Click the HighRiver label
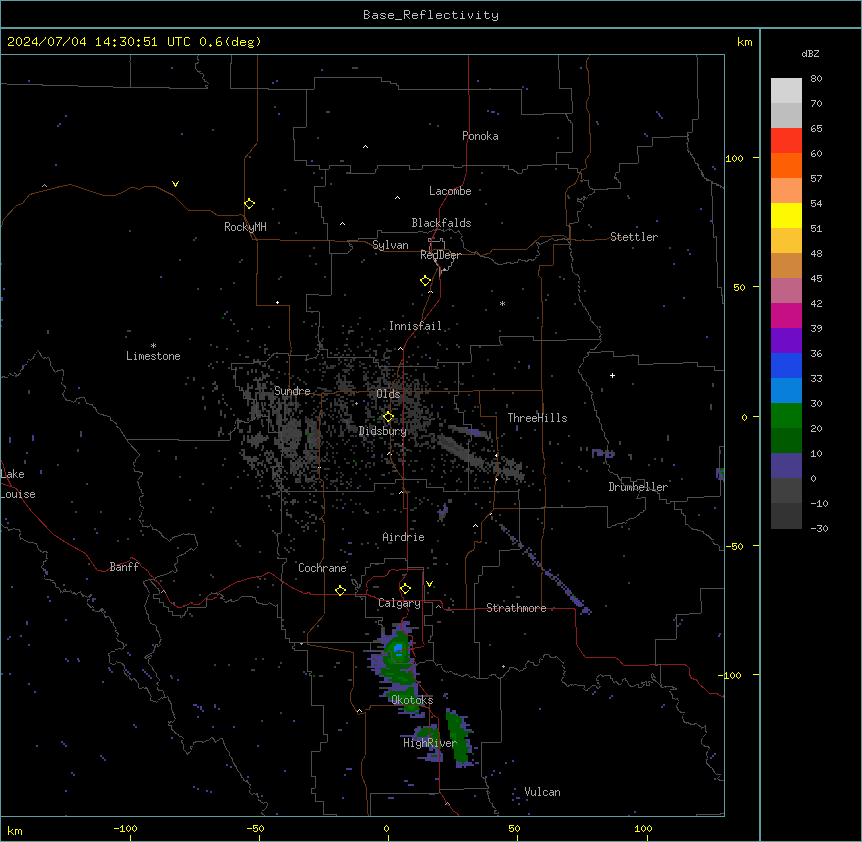The width and height of the screenshot is (862, 842). [x=430, y=743]
